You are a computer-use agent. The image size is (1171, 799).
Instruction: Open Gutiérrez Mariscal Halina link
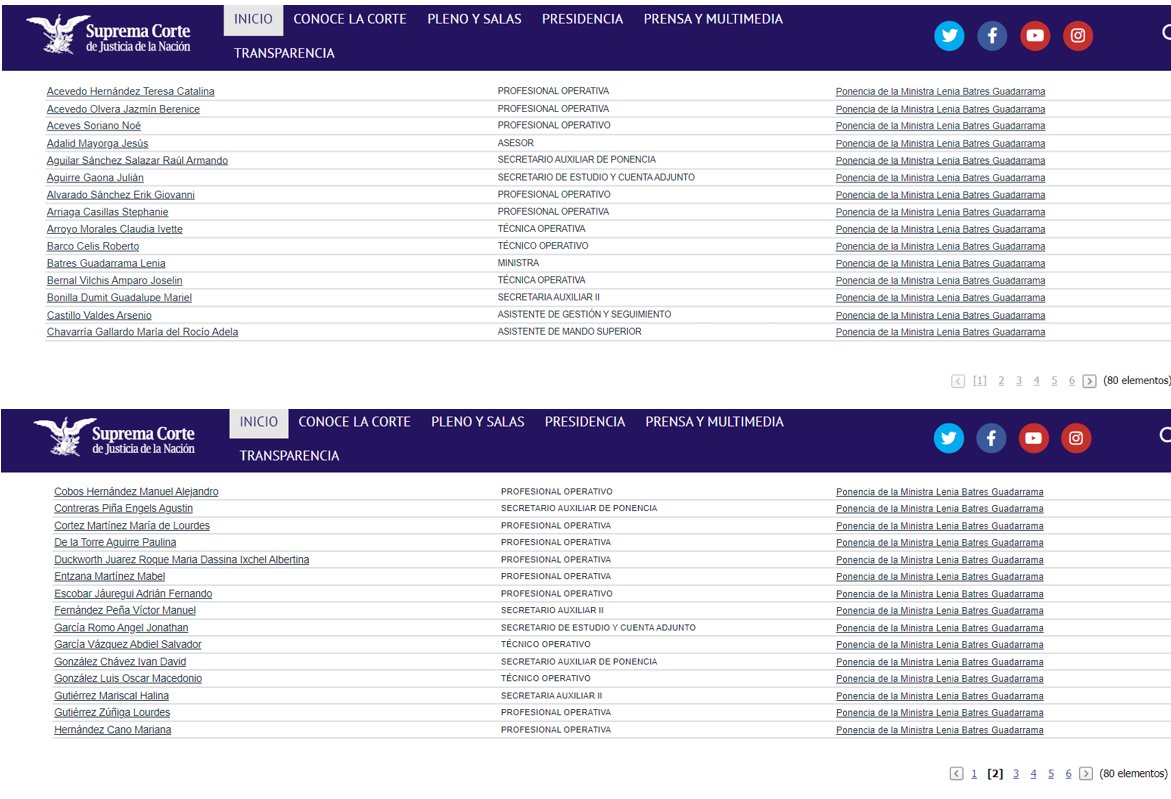tap(111, 696)
